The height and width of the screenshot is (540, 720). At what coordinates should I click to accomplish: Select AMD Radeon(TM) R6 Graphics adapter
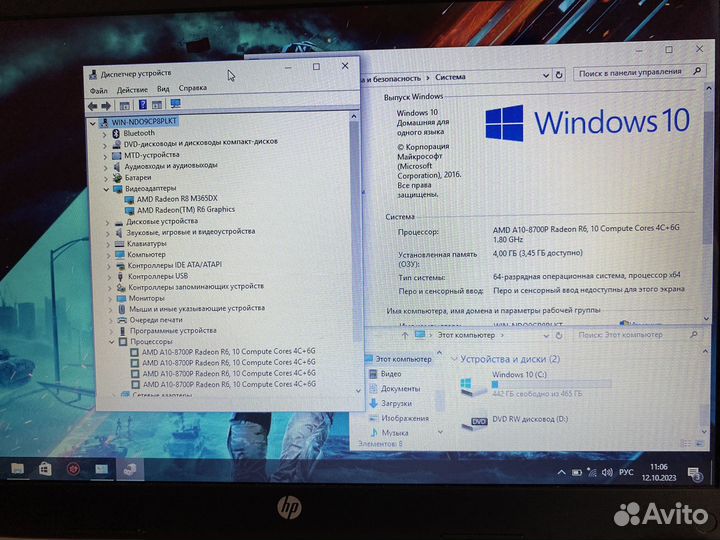click(186, 209)
